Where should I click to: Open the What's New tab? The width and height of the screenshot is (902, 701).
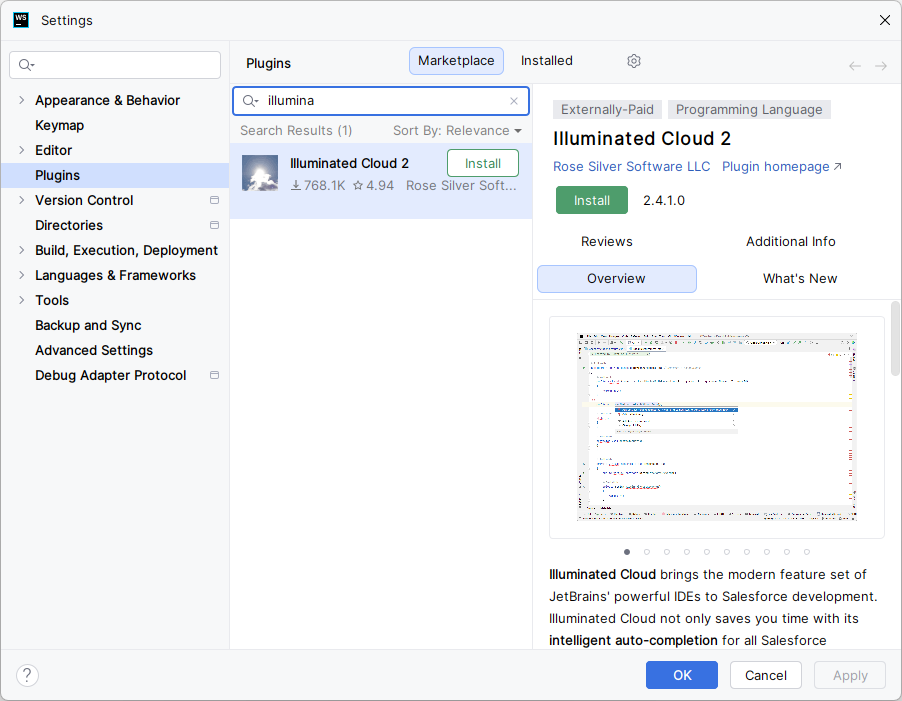click(800, 279)
